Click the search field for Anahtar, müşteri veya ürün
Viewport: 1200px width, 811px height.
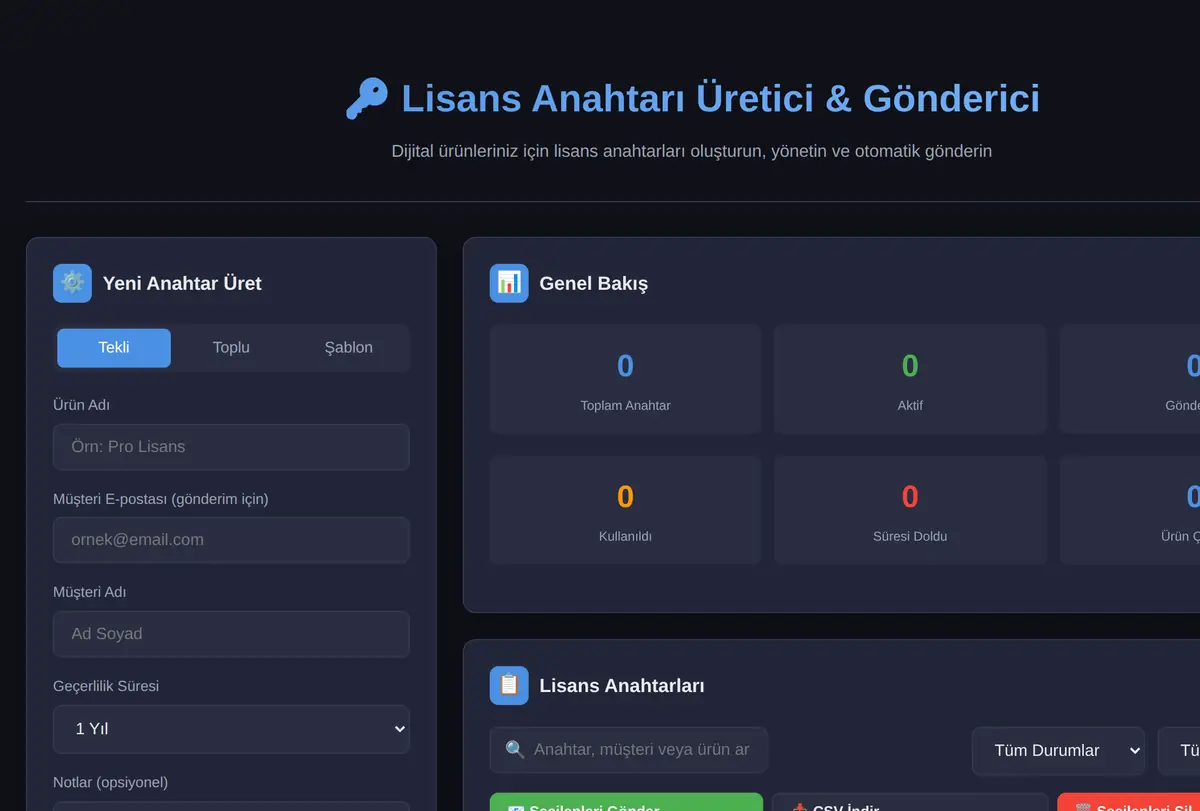628,750
